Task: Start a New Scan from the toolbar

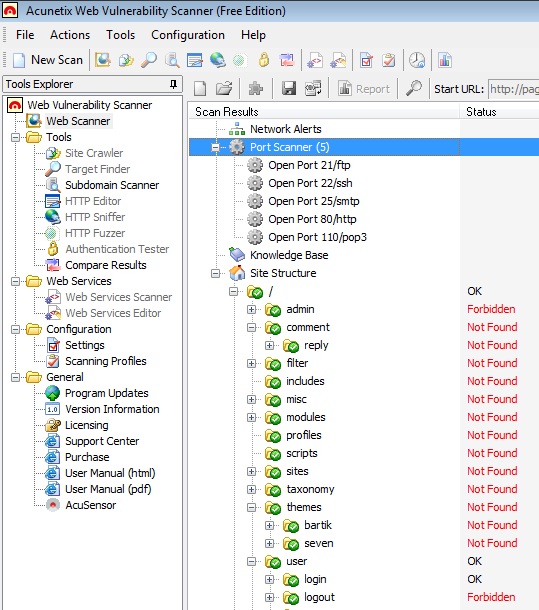Action: (48, 60)
